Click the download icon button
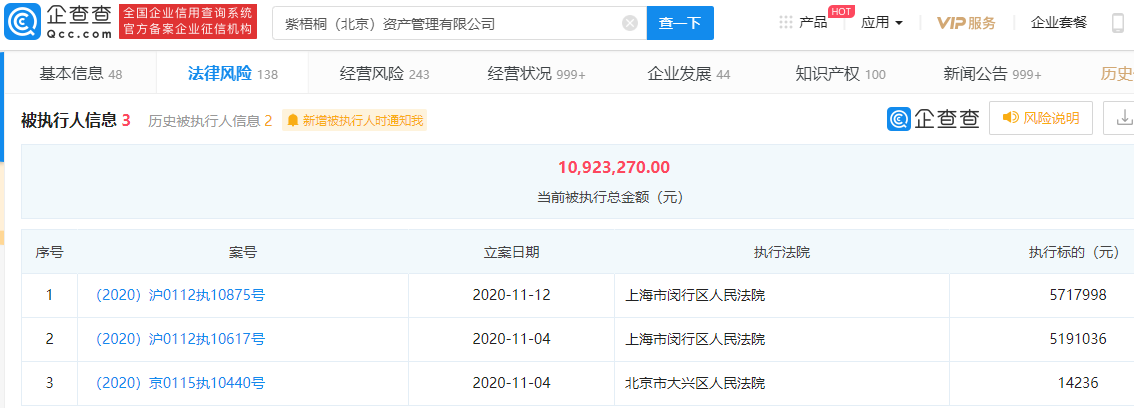The width and height of the screenshot is (1134, 408). click(x=1122, y=118)
